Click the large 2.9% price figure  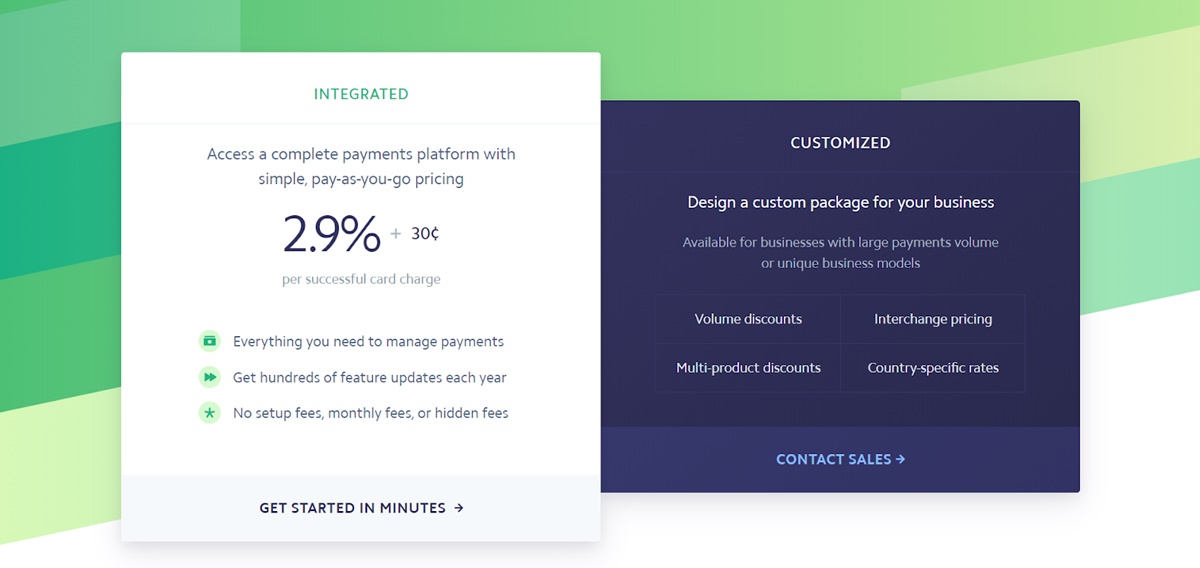[331, 235]
